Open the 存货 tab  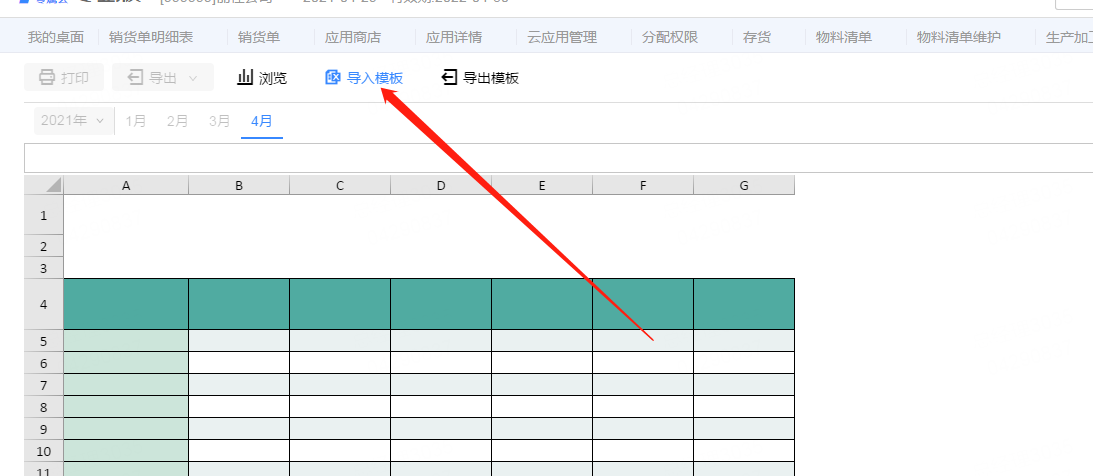coord(757,37)
